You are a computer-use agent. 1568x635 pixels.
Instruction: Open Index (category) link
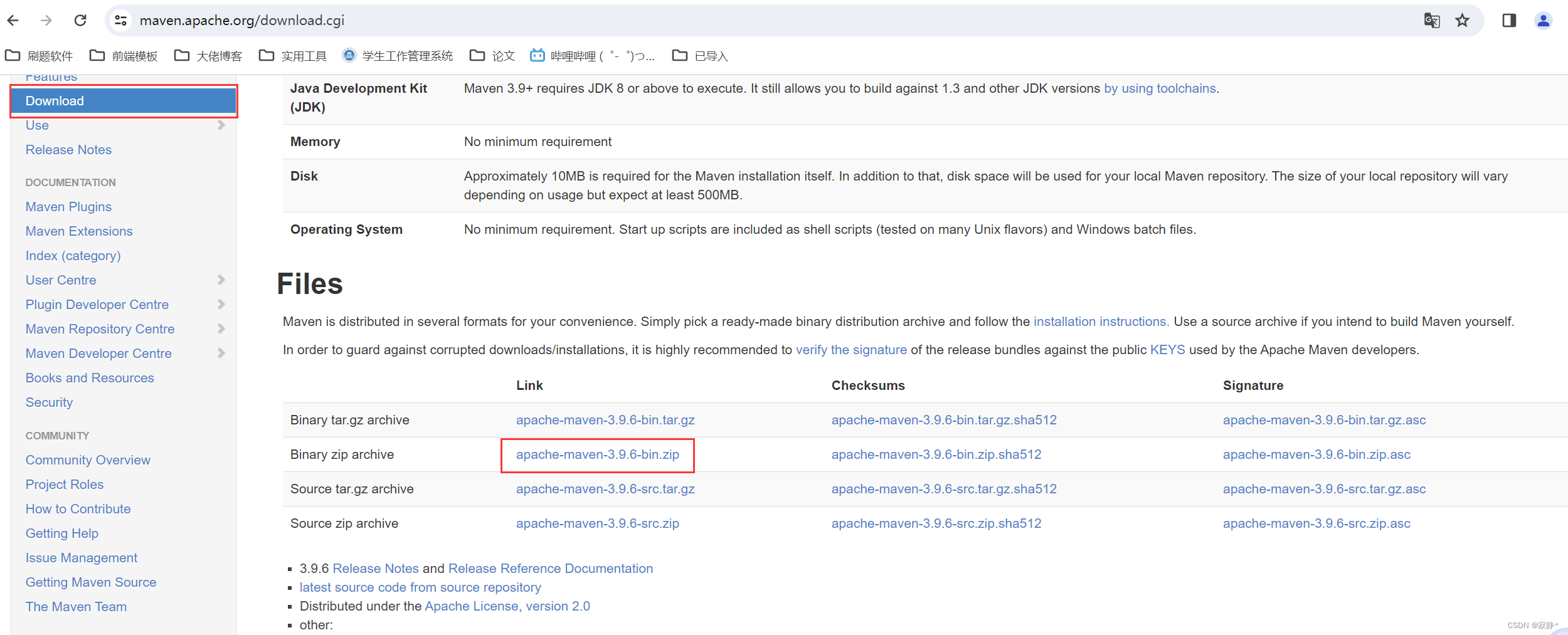73,256
